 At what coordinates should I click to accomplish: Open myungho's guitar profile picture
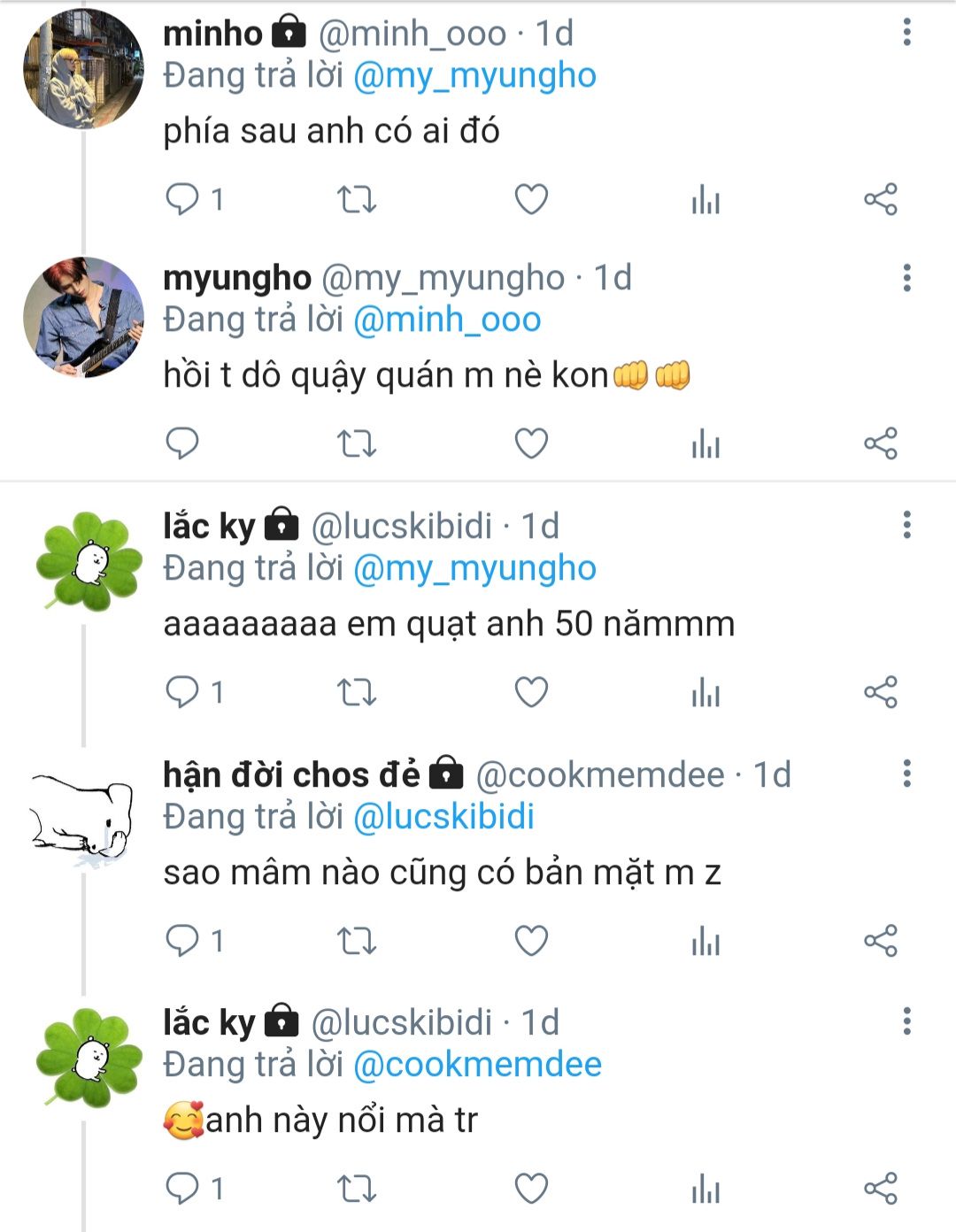(83, 317)
